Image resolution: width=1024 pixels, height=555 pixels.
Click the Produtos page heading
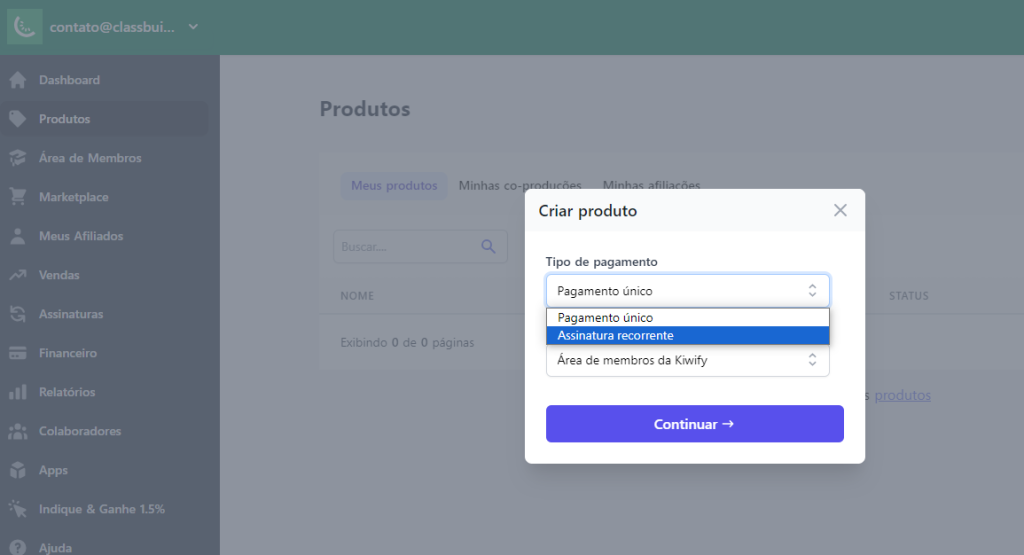click(x=364, y=108)
